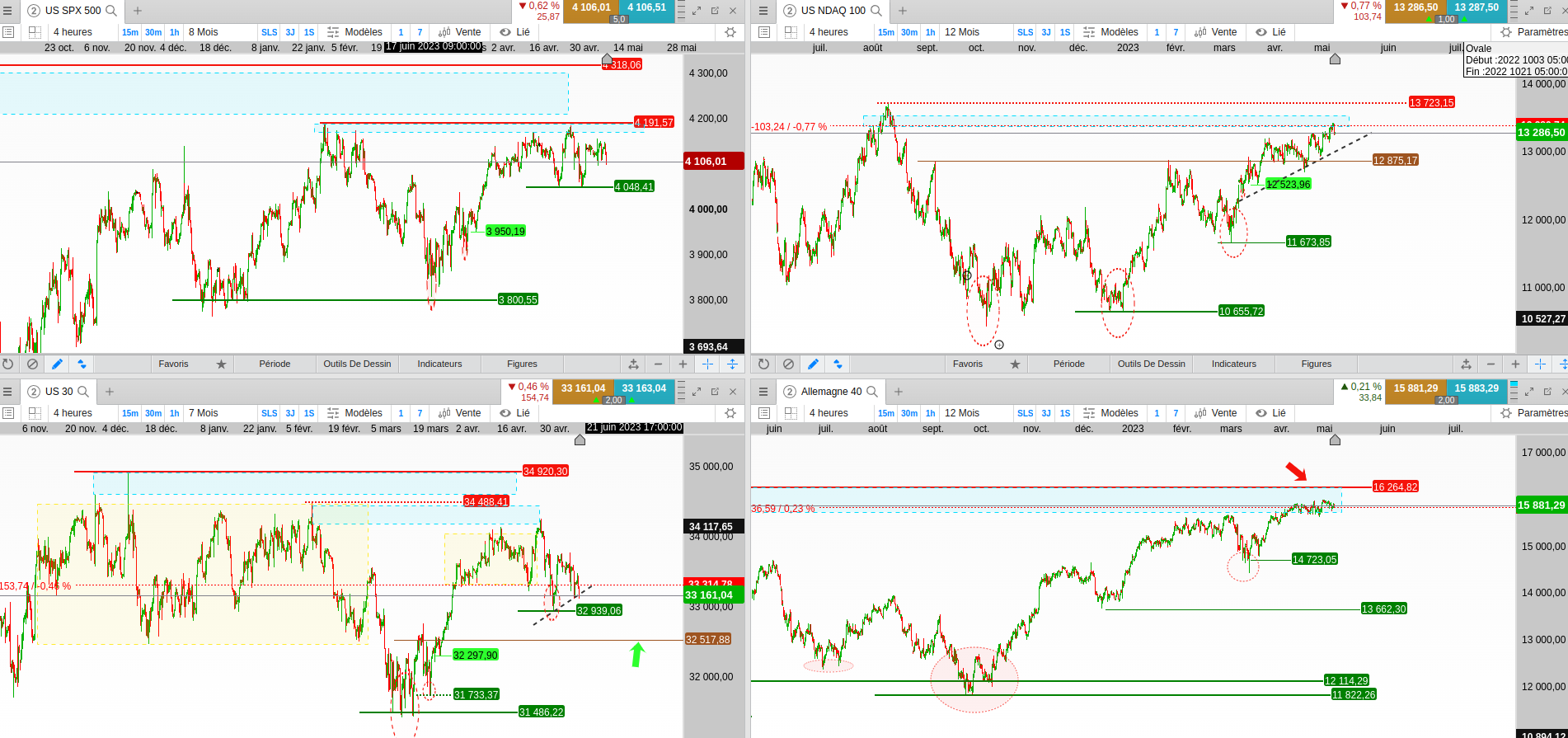Click the clear drawings icon under SPX 500 chart
Image resolution: width=1568 pixels, height=738 pixels.
(32, 364)
